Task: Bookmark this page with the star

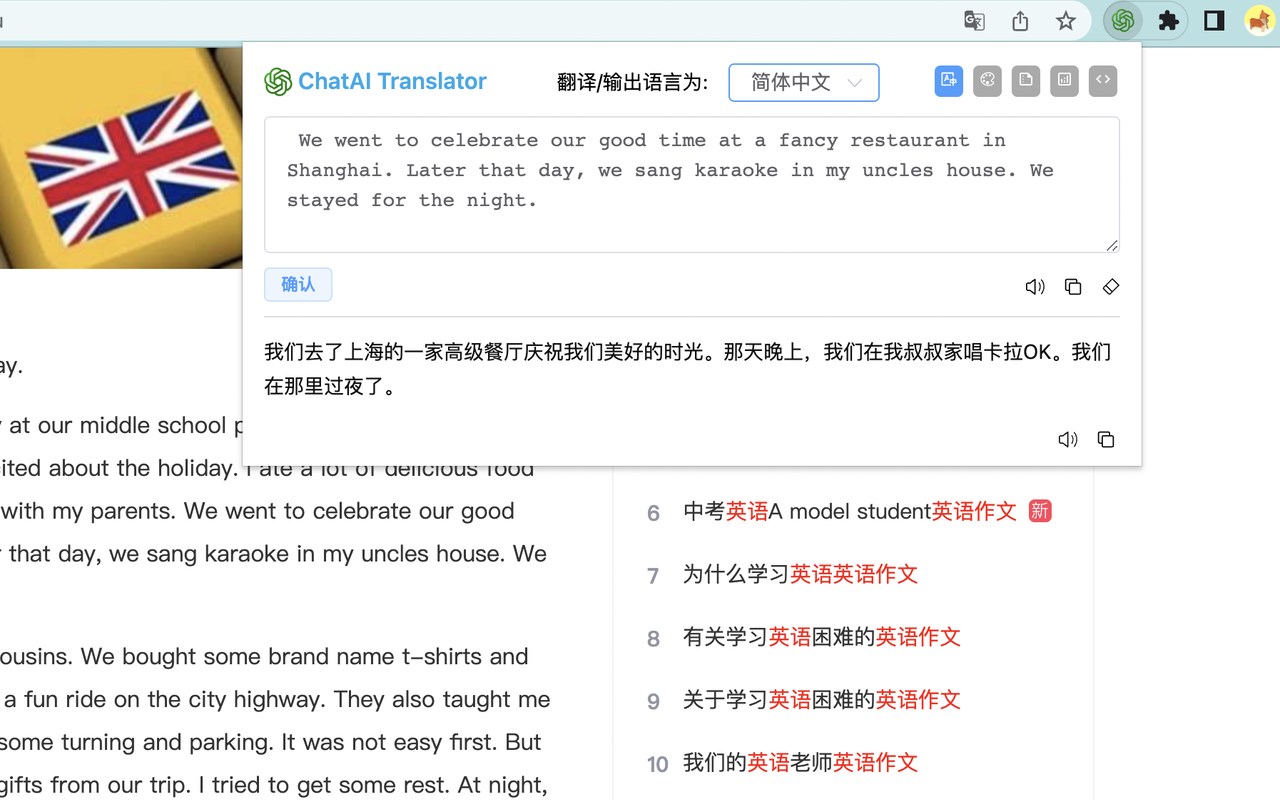Action: (x=1066, y=20)
